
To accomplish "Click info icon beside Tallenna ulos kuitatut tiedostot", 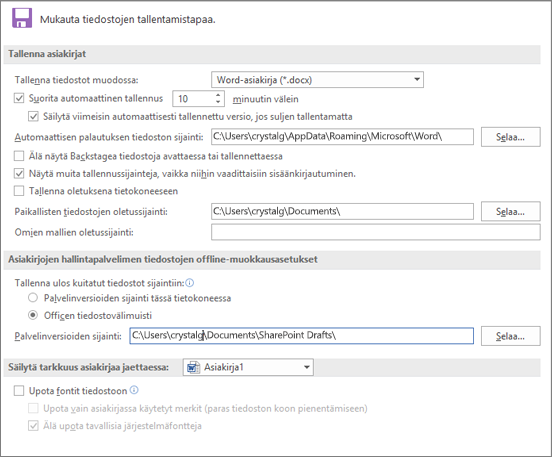I will [x=189, y=283].
